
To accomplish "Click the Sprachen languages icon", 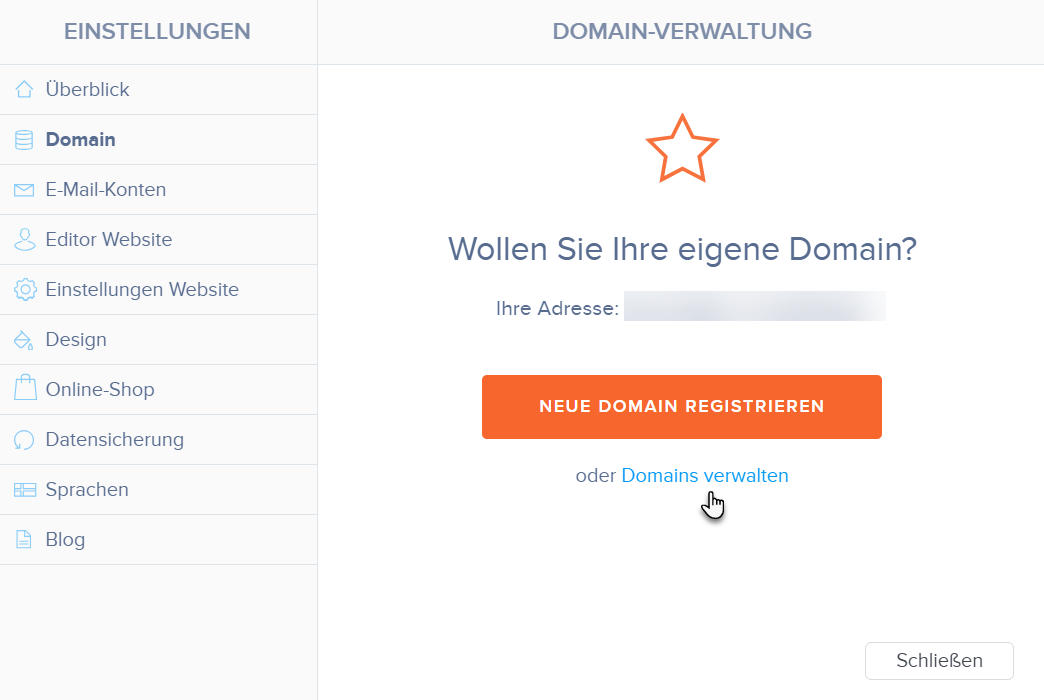I will click(x=25, y=490).
